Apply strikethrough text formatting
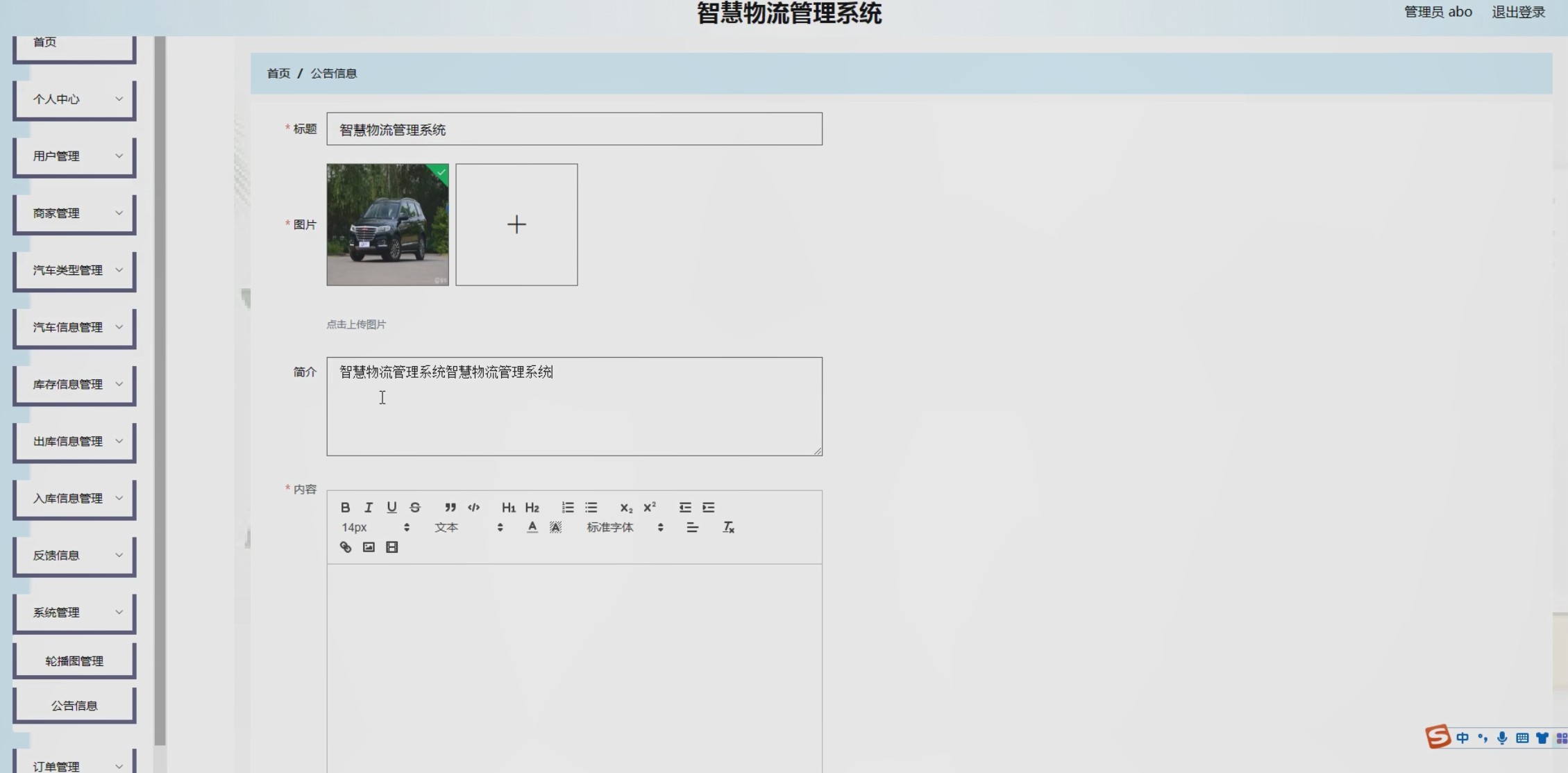 pos(415,508)
